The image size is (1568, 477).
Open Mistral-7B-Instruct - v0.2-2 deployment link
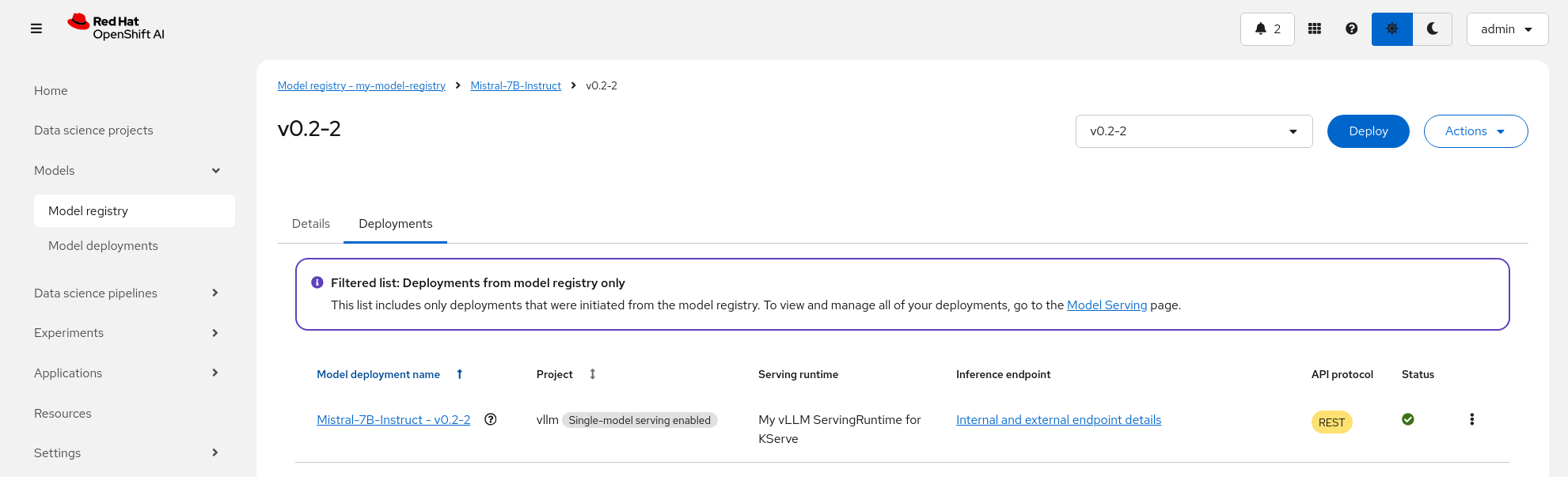393,420
